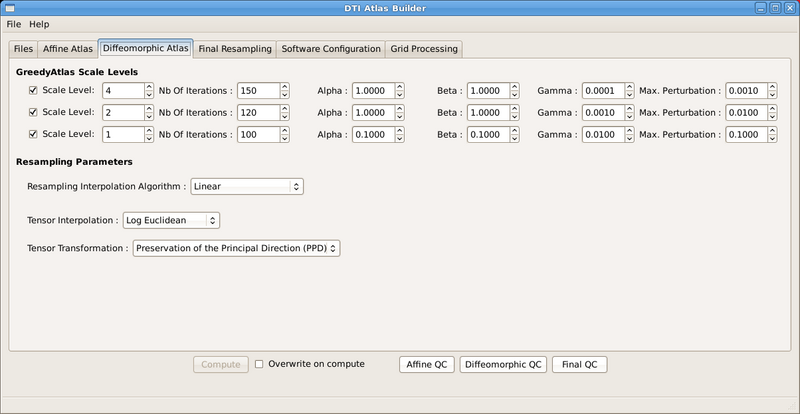Screen dimensions: 800x414
Task: Increase Max. Perturbation 0.0010 with up arrow
Action: [773, 87]
